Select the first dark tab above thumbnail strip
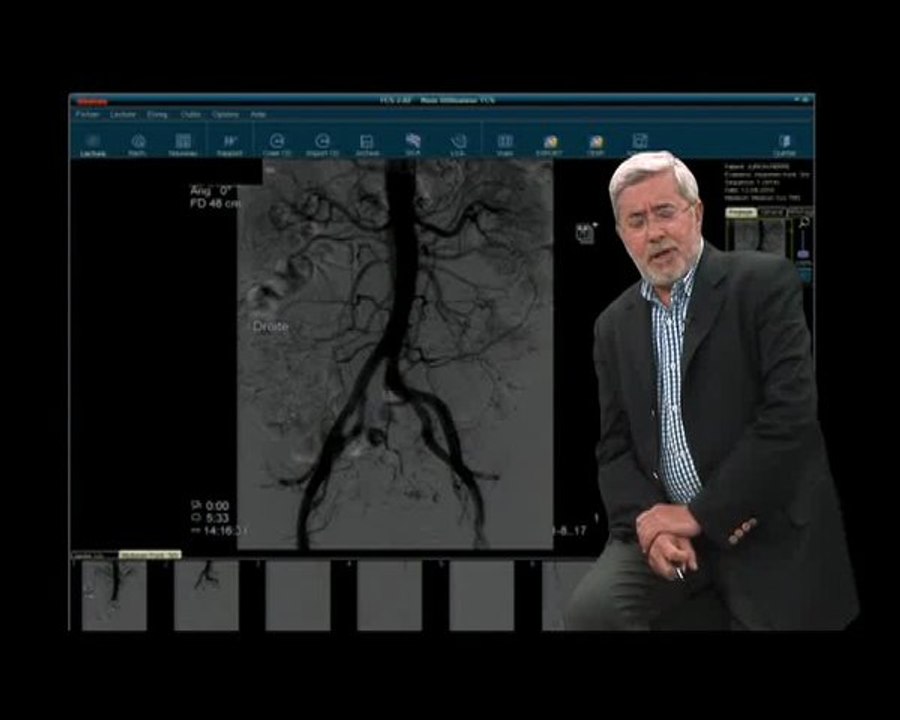Image resolution: width=900 pixels, height=720 pixels. (x=94, y=555)
